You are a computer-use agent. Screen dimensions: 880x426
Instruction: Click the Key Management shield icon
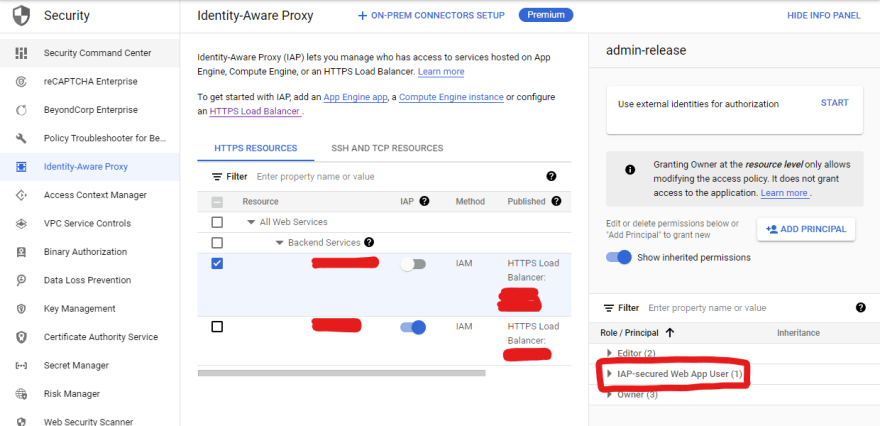tap(21, 309)
